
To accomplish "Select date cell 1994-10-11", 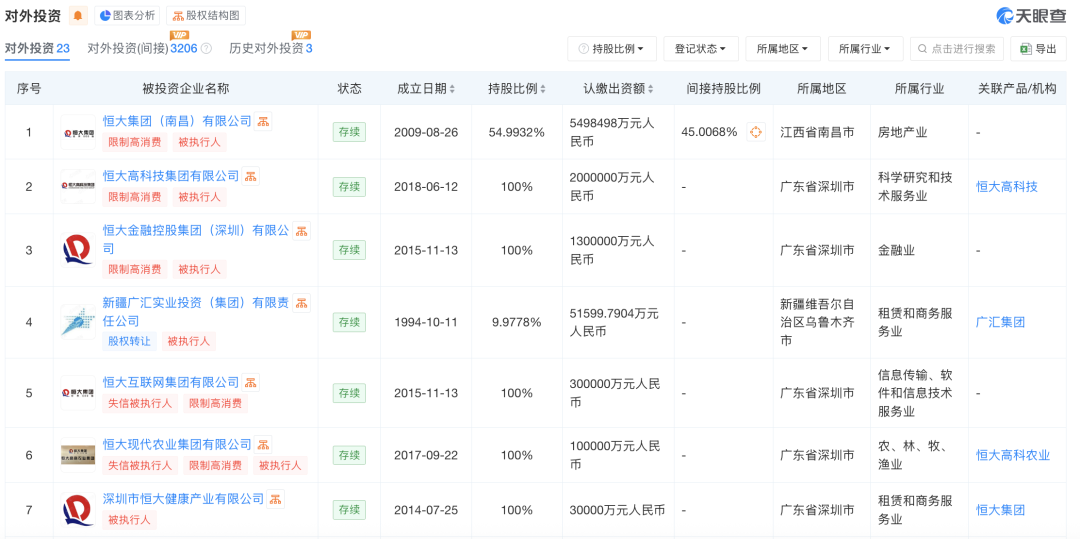I will [x=426, y=322].
